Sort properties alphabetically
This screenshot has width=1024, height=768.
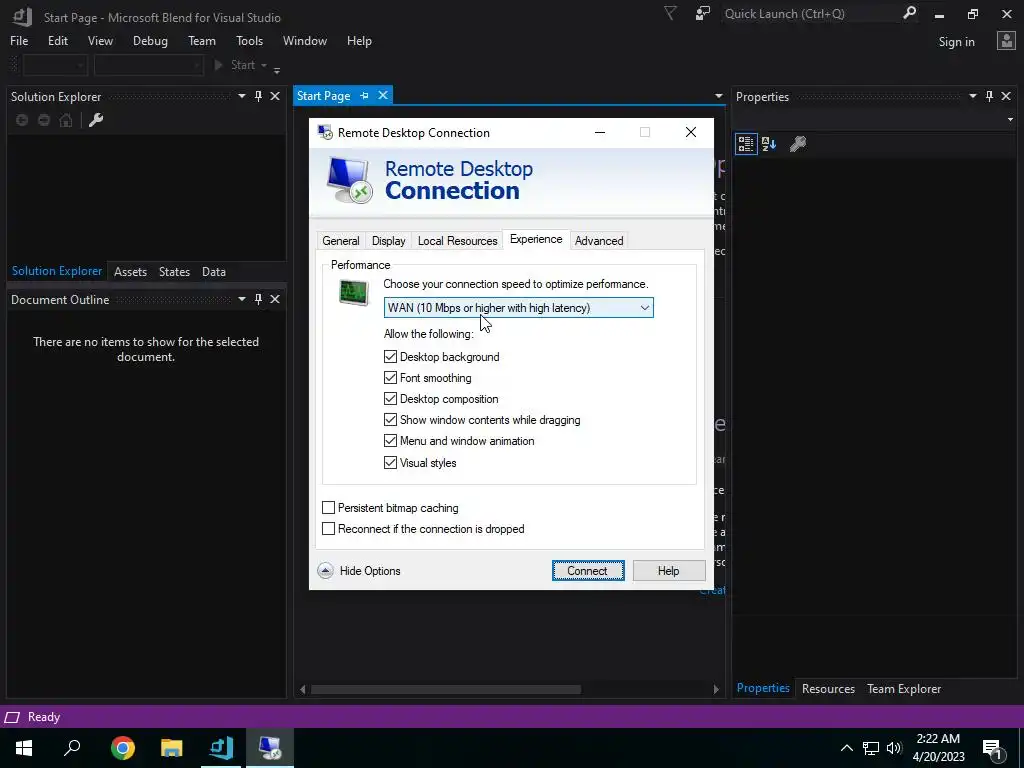(x=769, y=144)
